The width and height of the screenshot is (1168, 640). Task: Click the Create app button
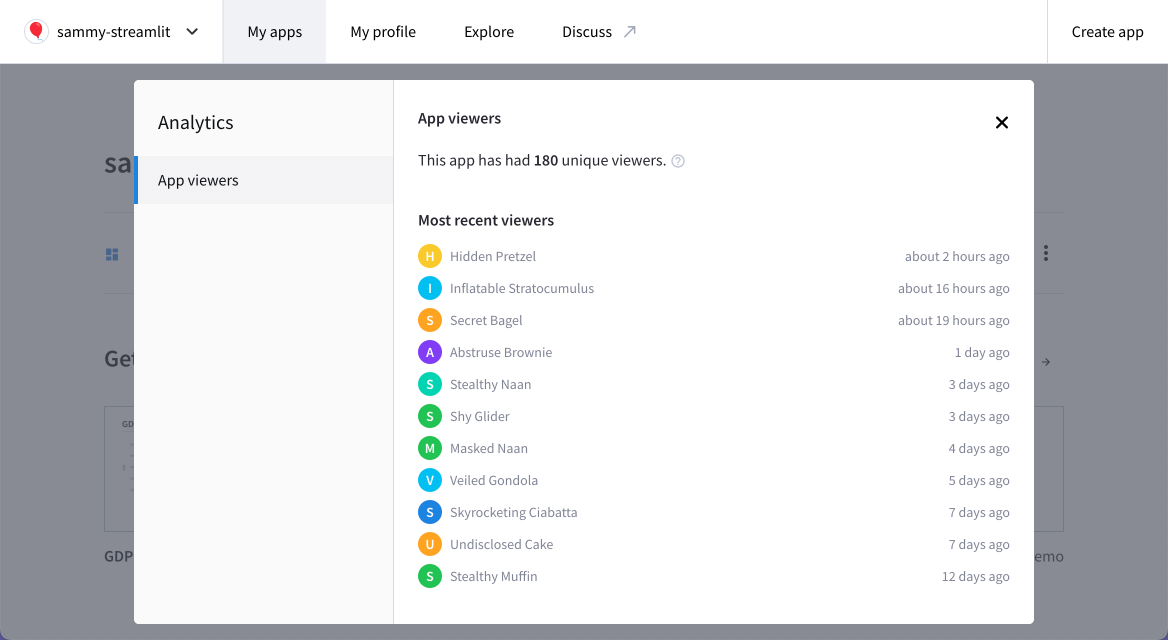pyautogui.click(x=1107, y=31)
